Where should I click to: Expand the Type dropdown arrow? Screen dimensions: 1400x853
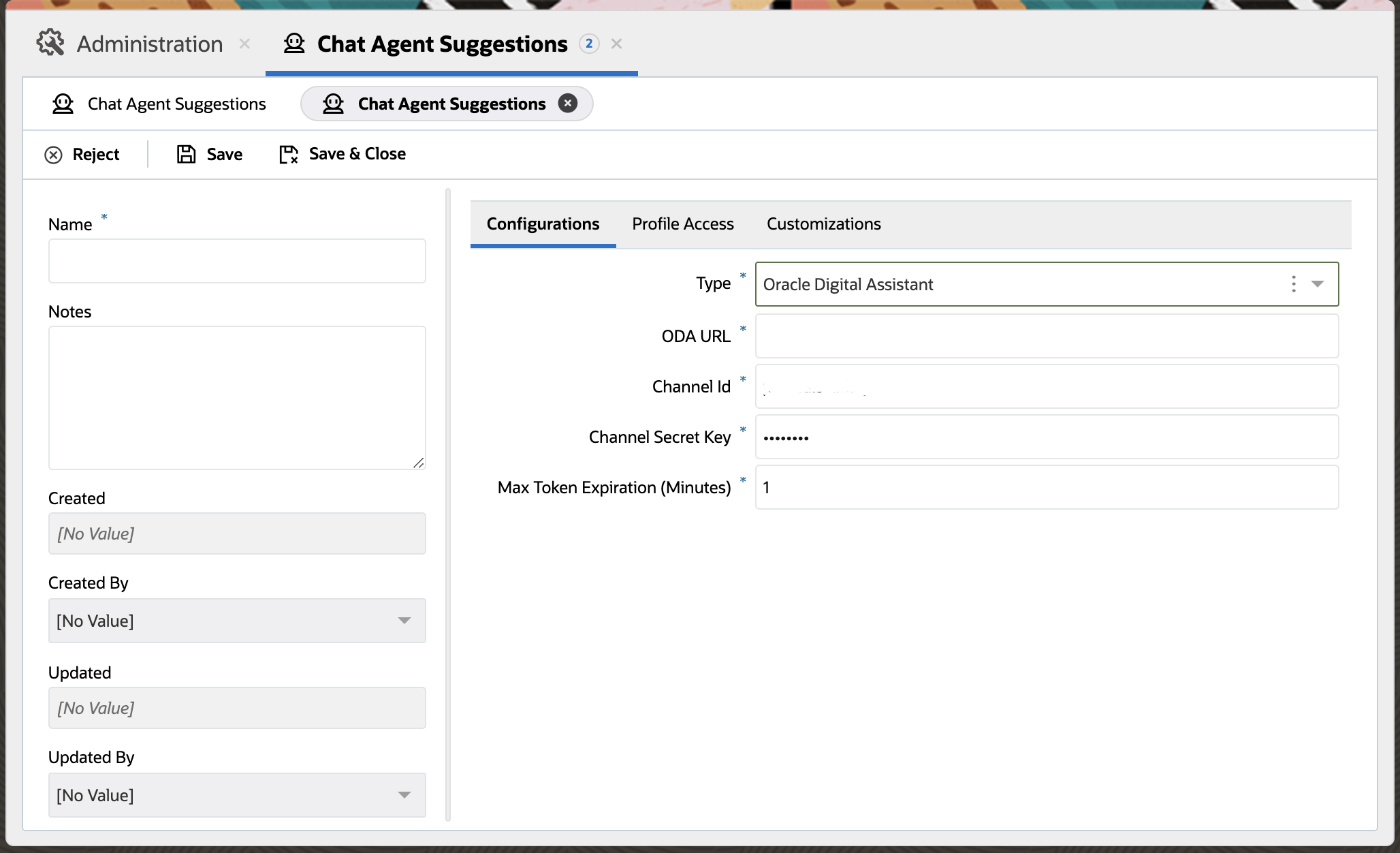[1318, 284]
